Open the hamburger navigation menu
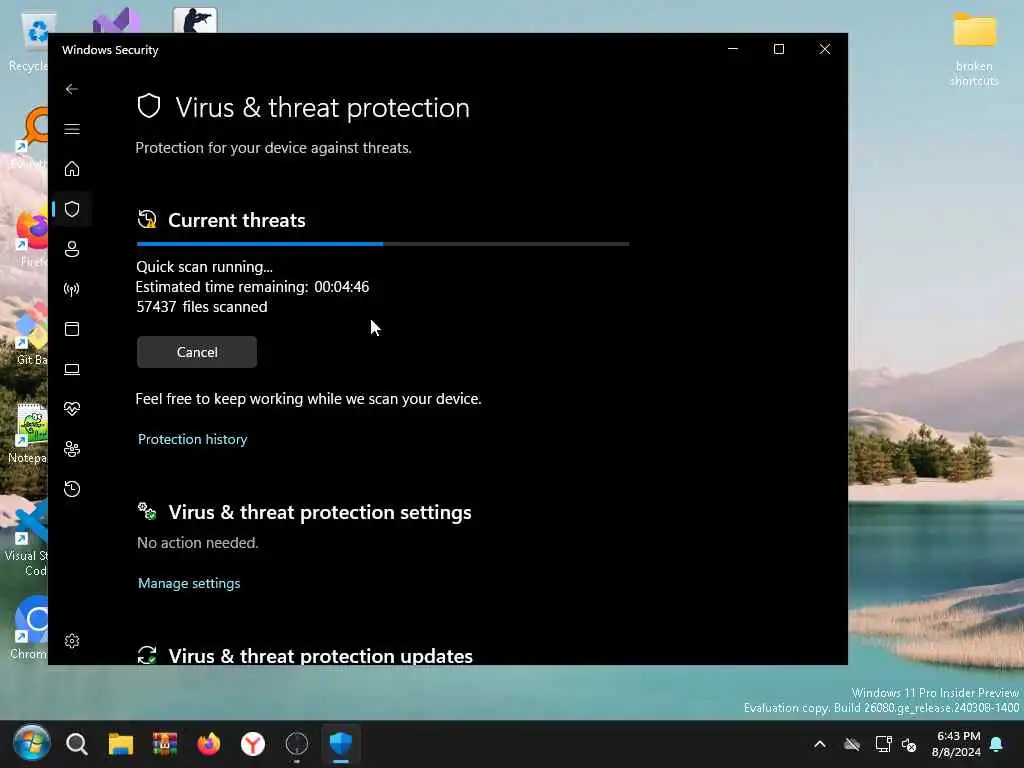 [x=72, y=129]
